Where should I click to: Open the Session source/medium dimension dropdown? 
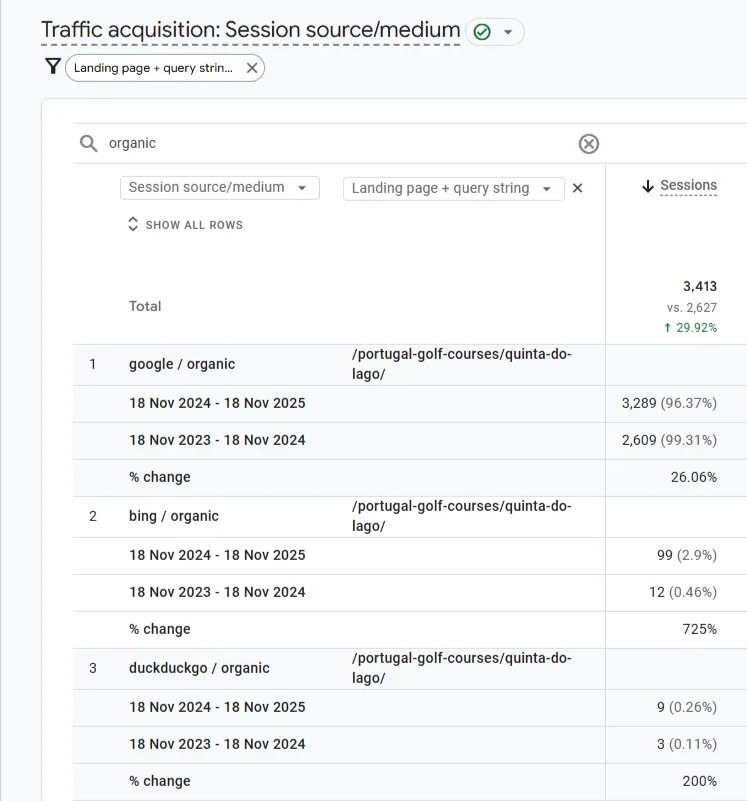coord(219,187)
